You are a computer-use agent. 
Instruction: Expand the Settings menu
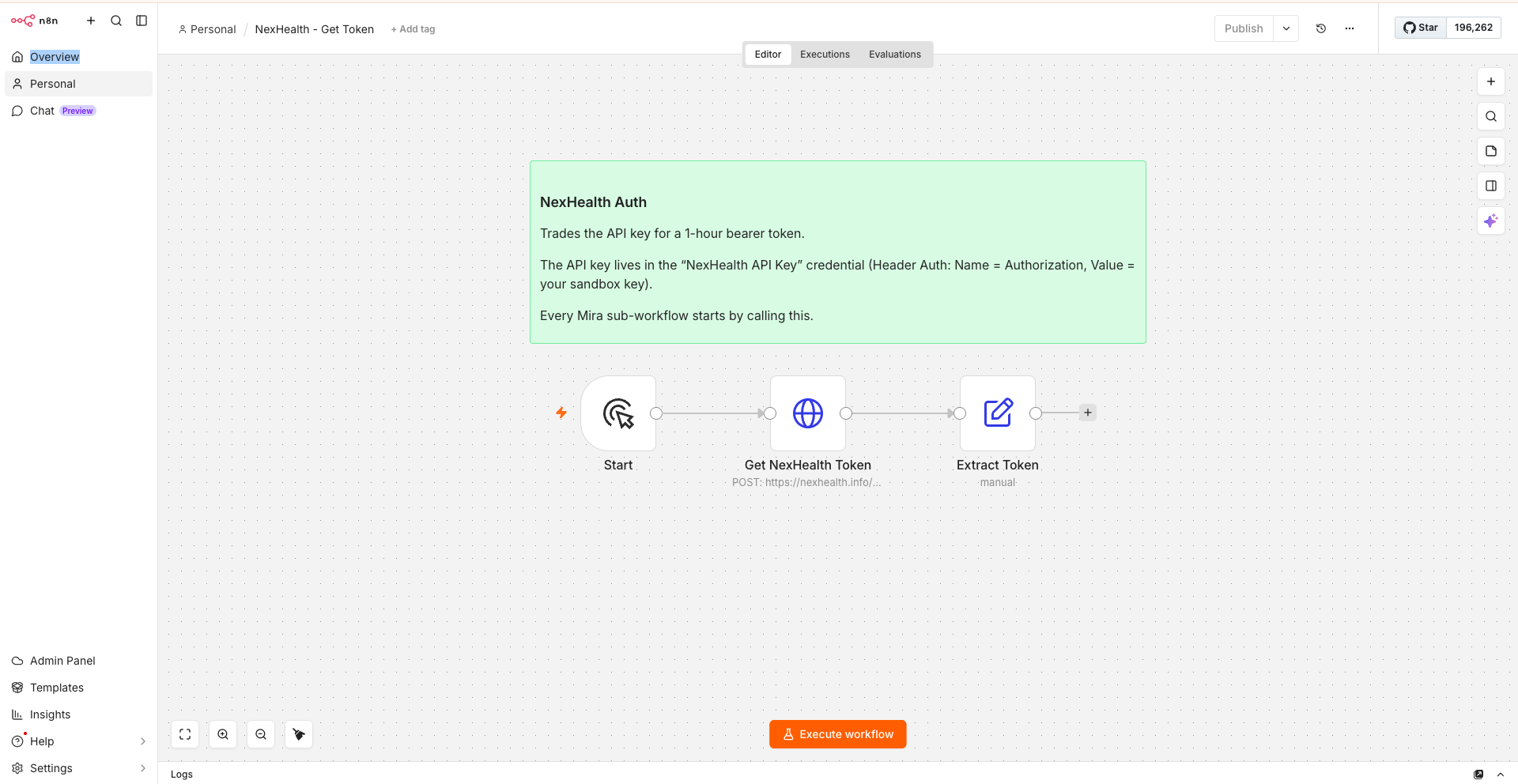click(78, 768)
